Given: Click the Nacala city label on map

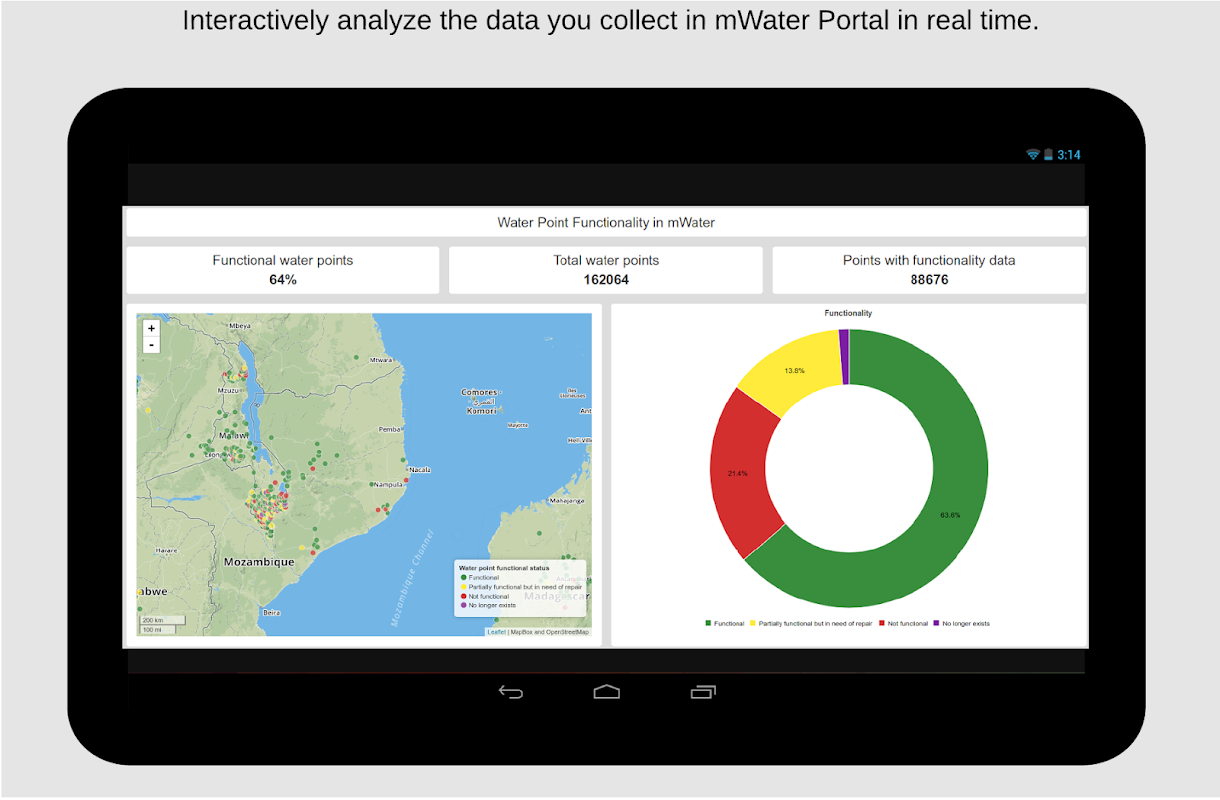Looking at the screenshot, I should [x=420, y=469].
